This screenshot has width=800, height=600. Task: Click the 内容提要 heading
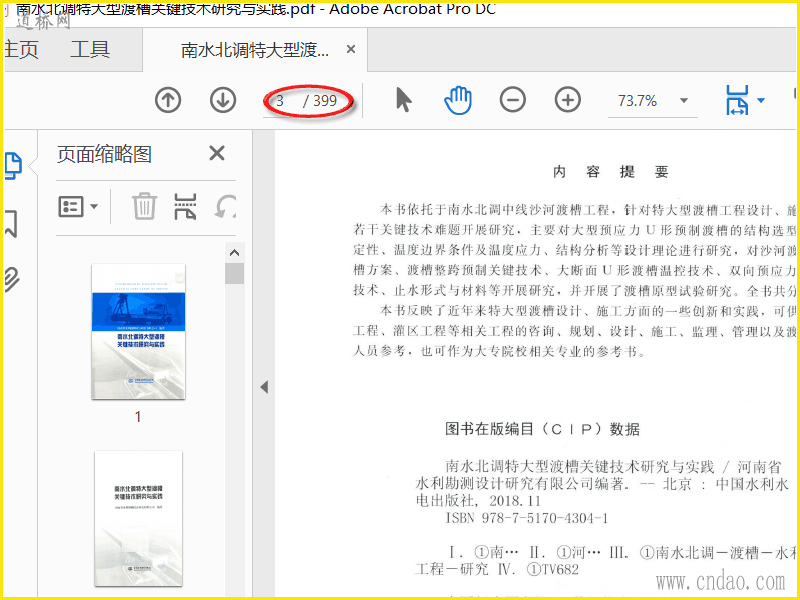click(611, 172)
